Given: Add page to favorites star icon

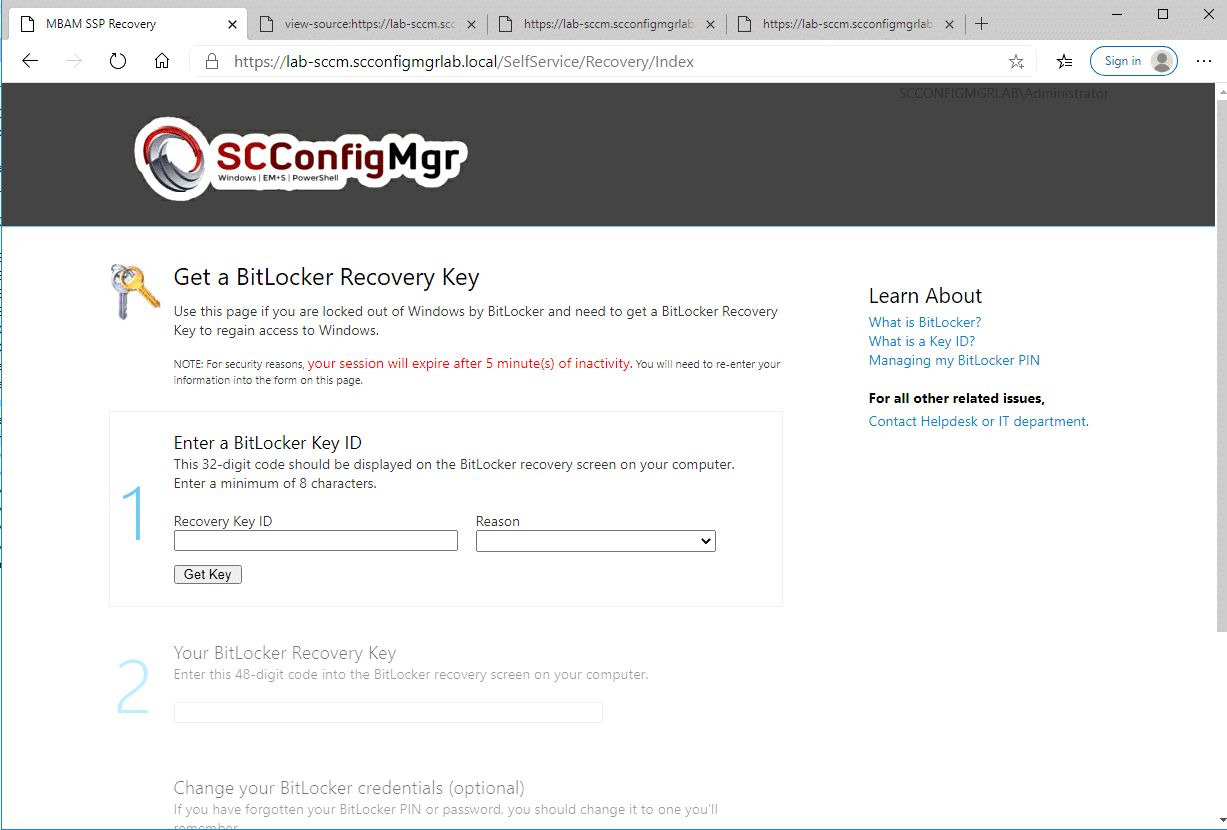Looking at the screenshot, I should [1016, 62].
